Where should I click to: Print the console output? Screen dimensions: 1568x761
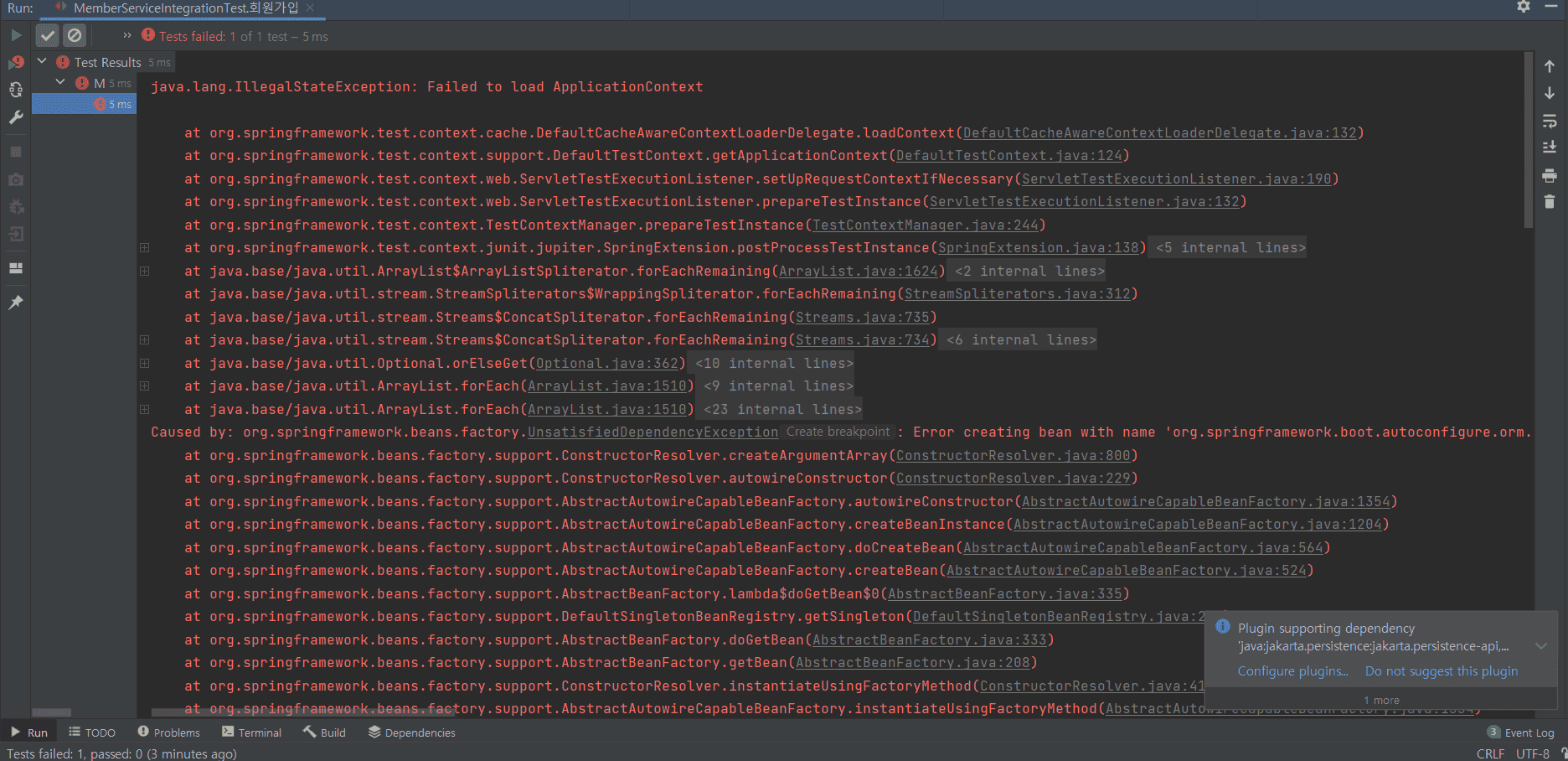pos(1550,175)
